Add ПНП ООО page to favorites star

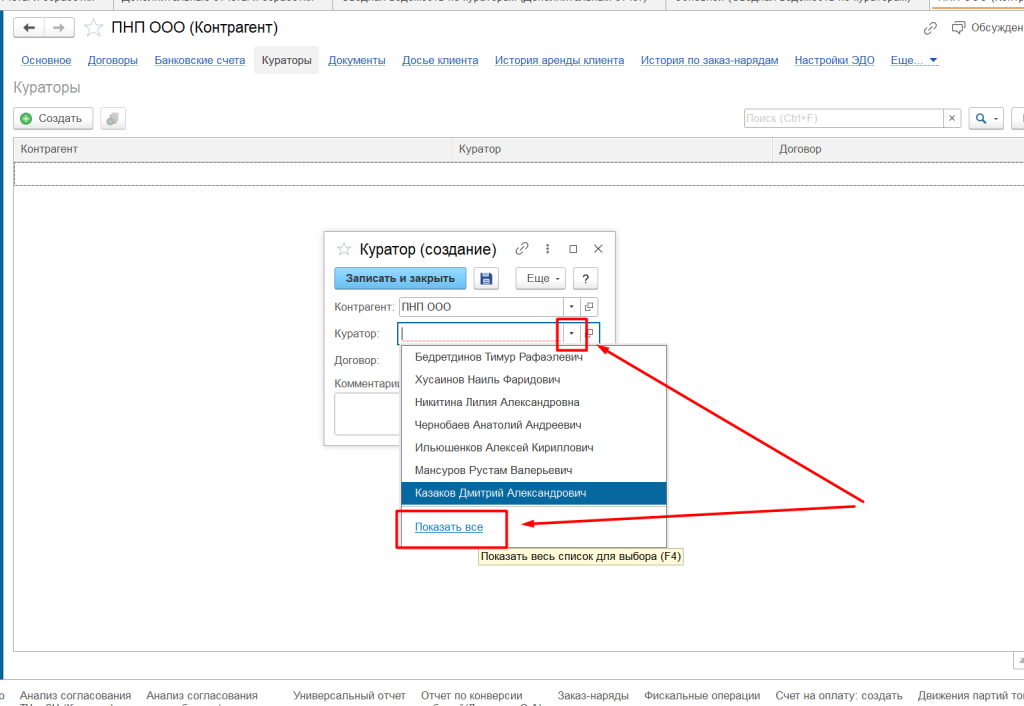click(93, 27)
